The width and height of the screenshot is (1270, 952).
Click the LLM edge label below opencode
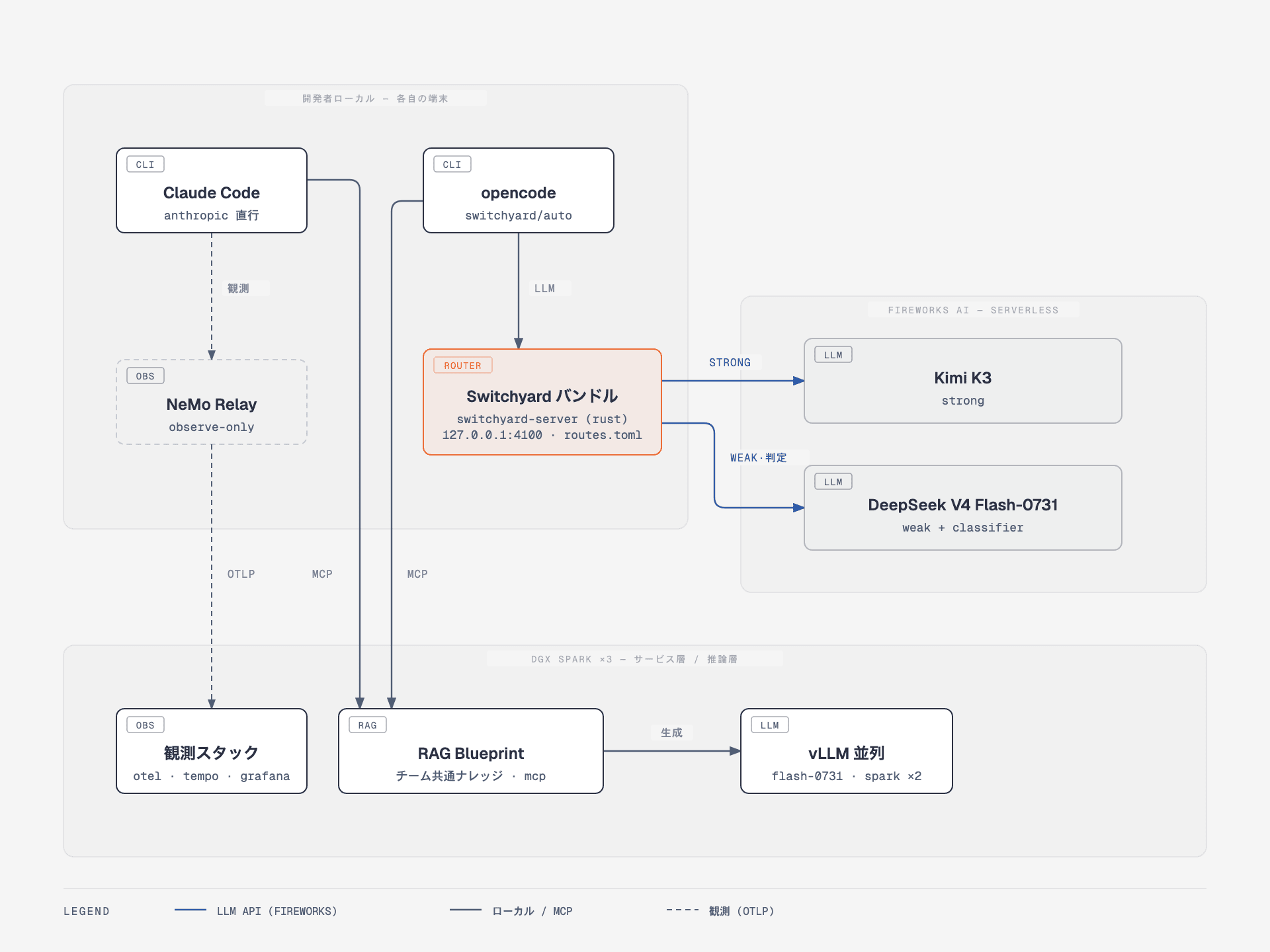point(545,288)
